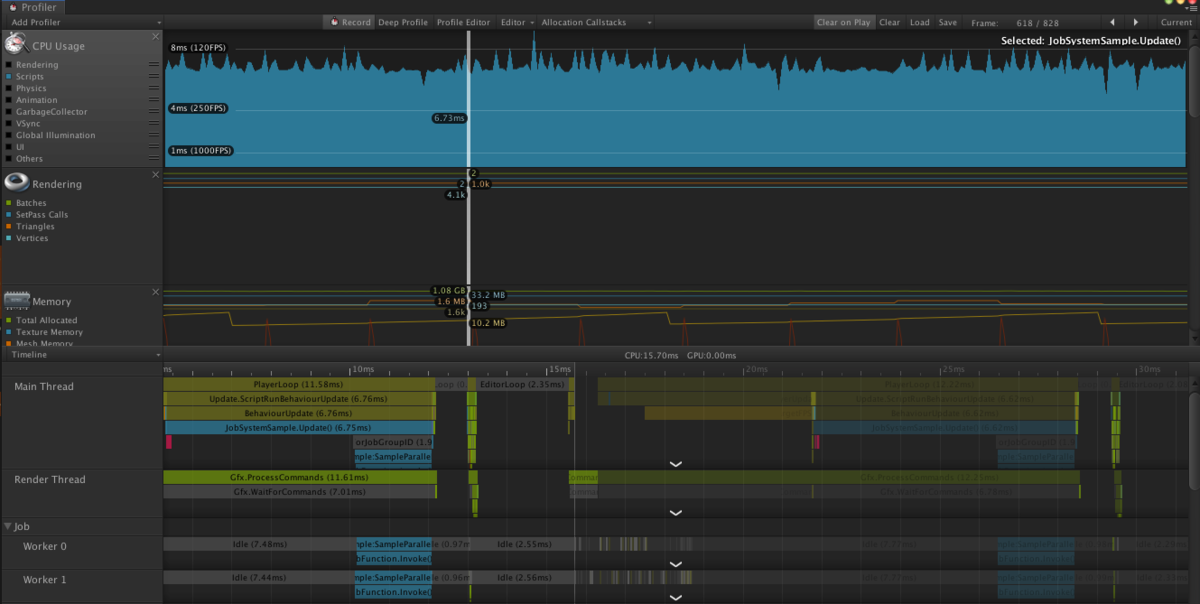The image size is (1200, 604).
Task: Select the Gfx.ProcessCommands (11.61ms) bar
Action: click(300, 478)
